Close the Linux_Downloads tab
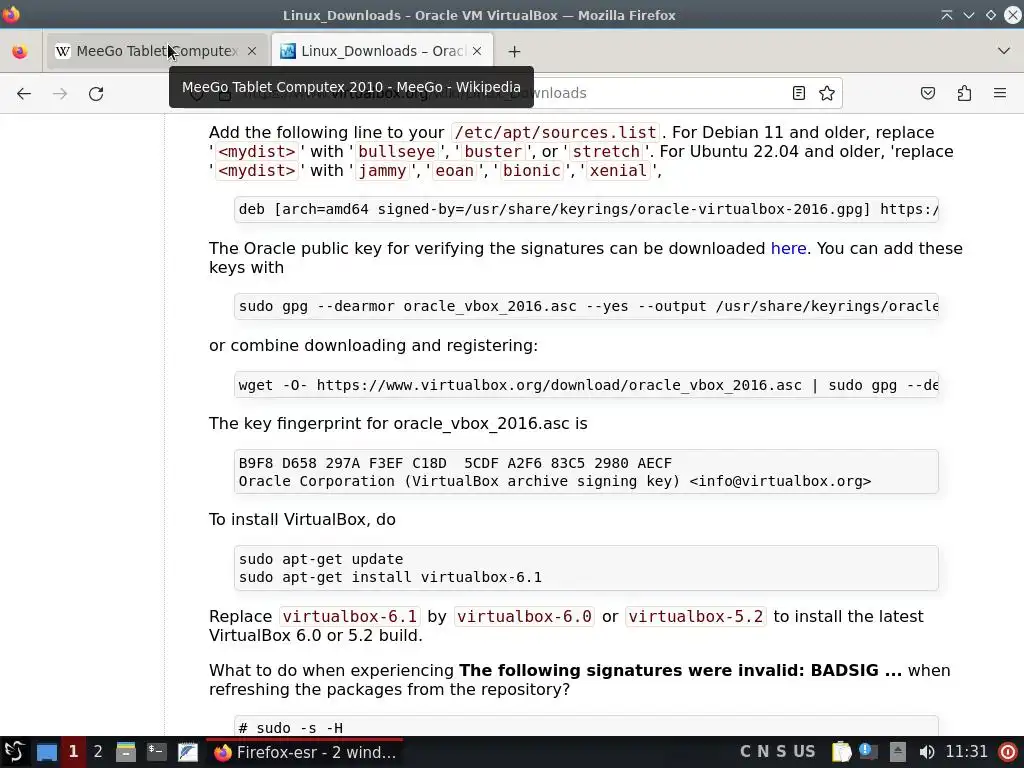Image resolution: width=1024 pixels, height=768 pixels. 477,51
